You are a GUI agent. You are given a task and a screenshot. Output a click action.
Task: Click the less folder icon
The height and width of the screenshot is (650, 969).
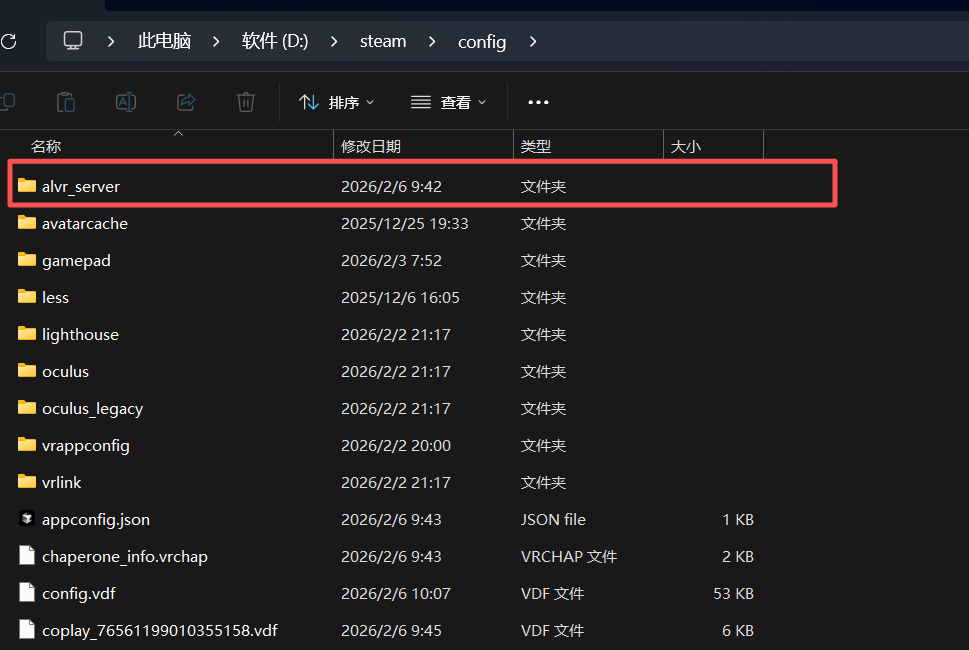pyautogui.click(x=27, y=297)
